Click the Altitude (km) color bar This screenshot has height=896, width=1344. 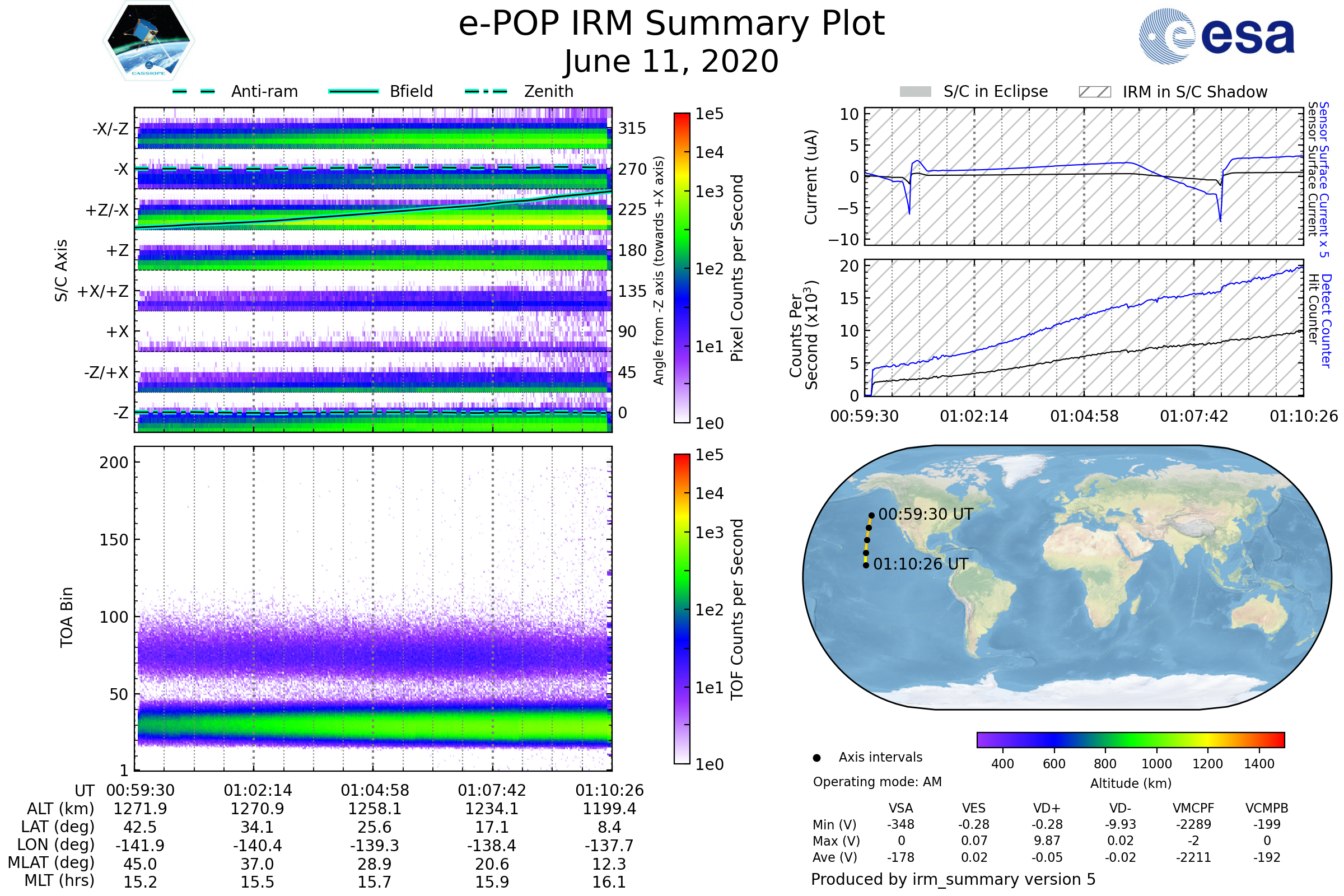(x=1130, y=739)
